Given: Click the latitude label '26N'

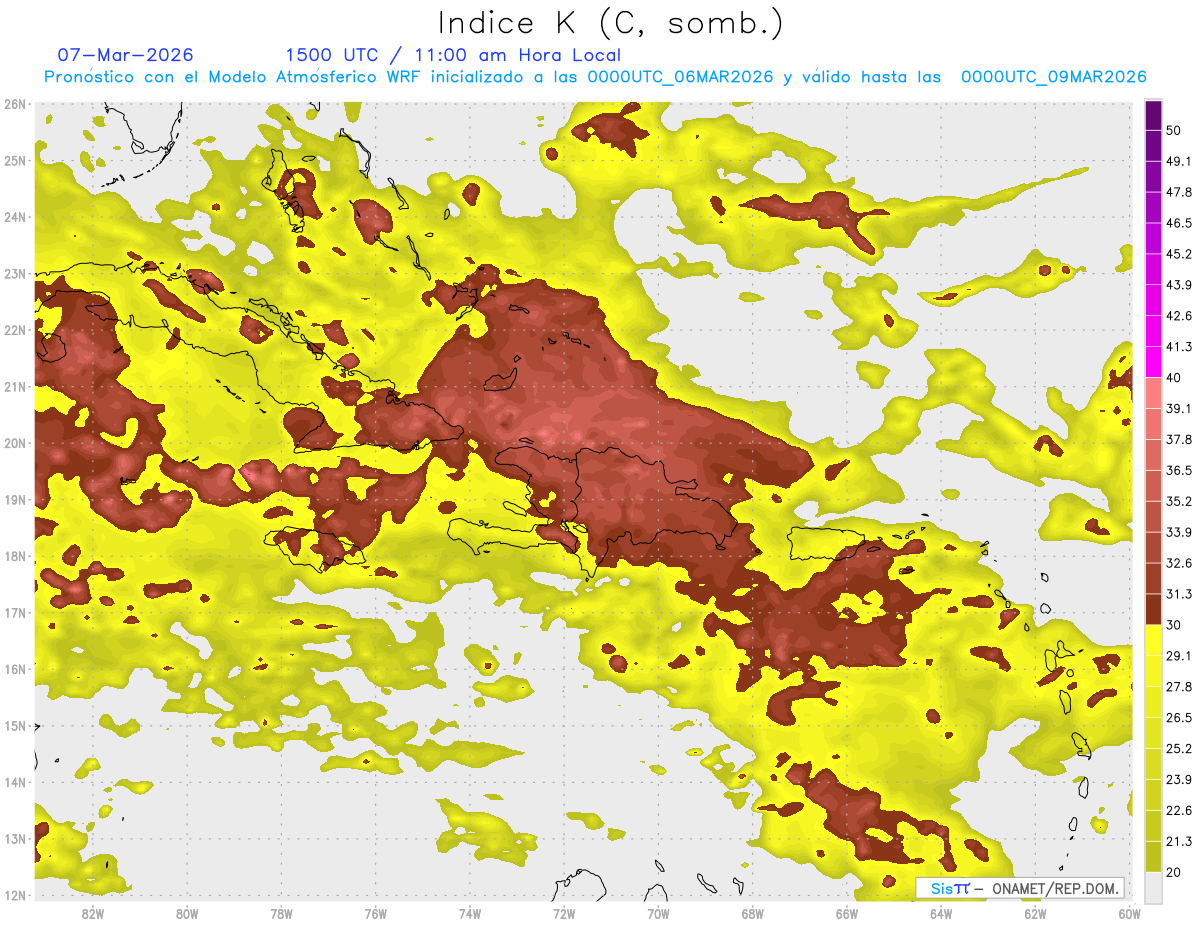Looking at the screenshot, I should pyautogui.click(x=16, y=104).
